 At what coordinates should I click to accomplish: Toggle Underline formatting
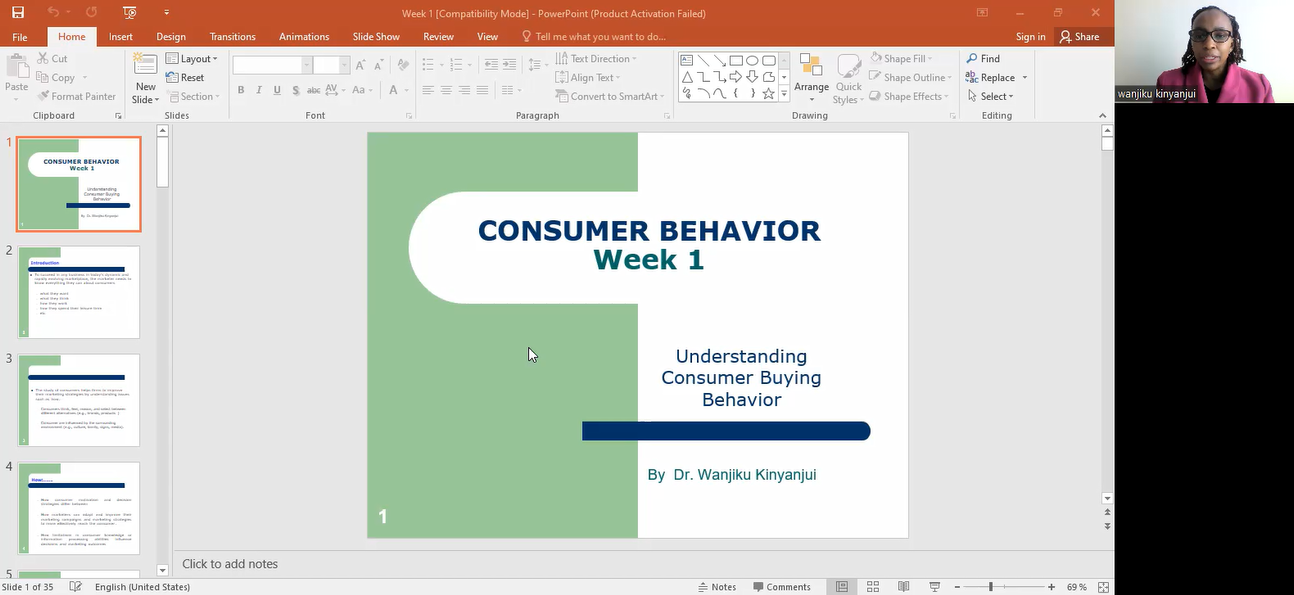coord(277,90)
